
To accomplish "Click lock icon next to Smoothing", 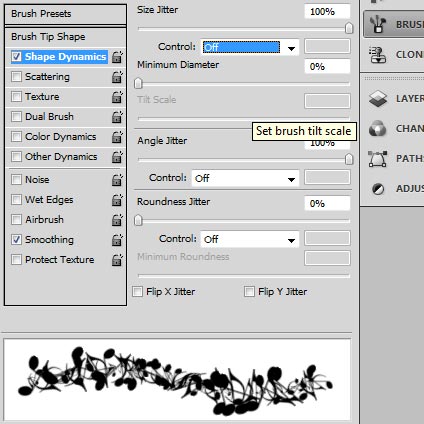I will (x=117, y=240).
